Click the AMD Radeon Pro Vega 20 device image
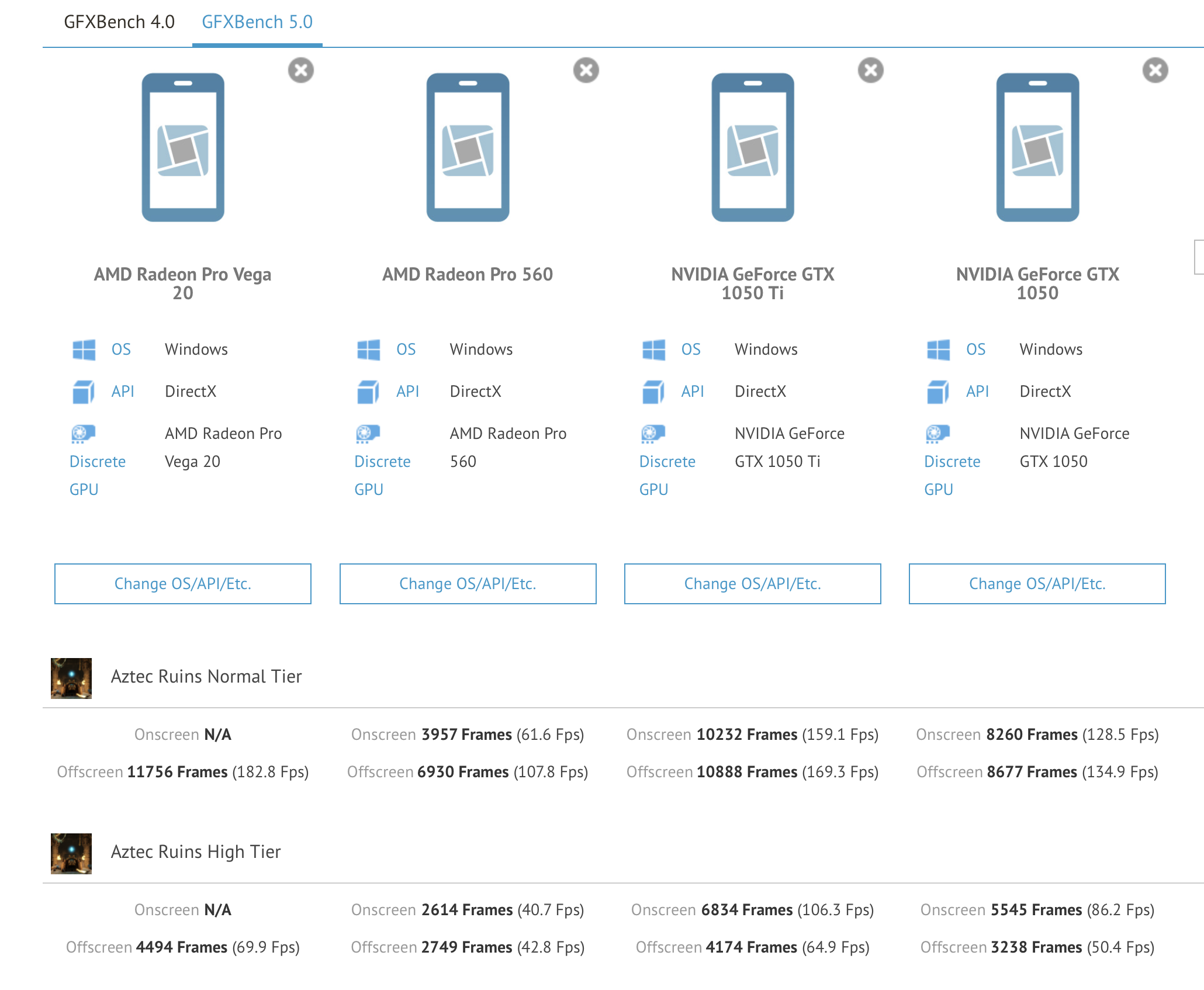The image size is (1204, 990). [x=183, y=147]
